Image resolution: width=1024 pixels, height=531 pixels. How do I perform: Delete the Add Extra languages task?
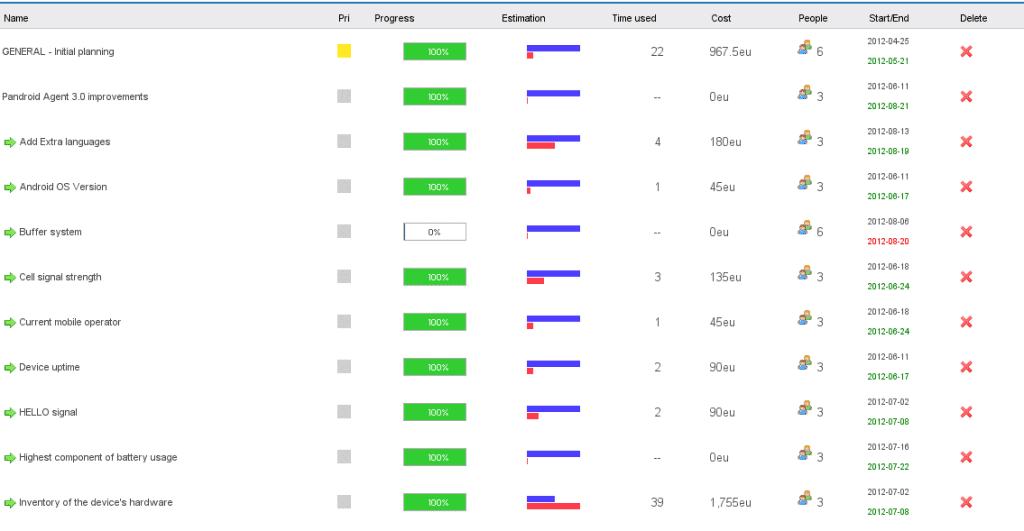[x=966, y=142]
